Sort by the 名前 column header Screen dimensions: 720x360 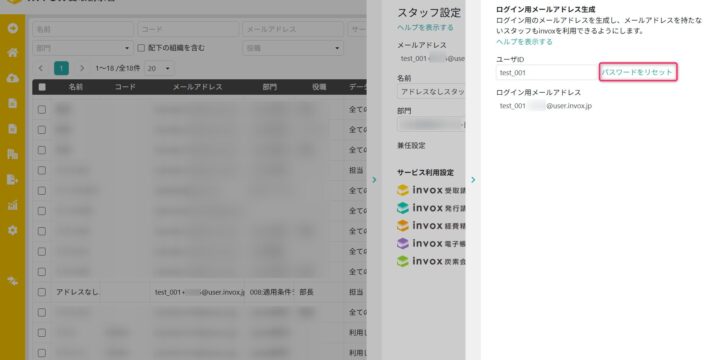76,87
